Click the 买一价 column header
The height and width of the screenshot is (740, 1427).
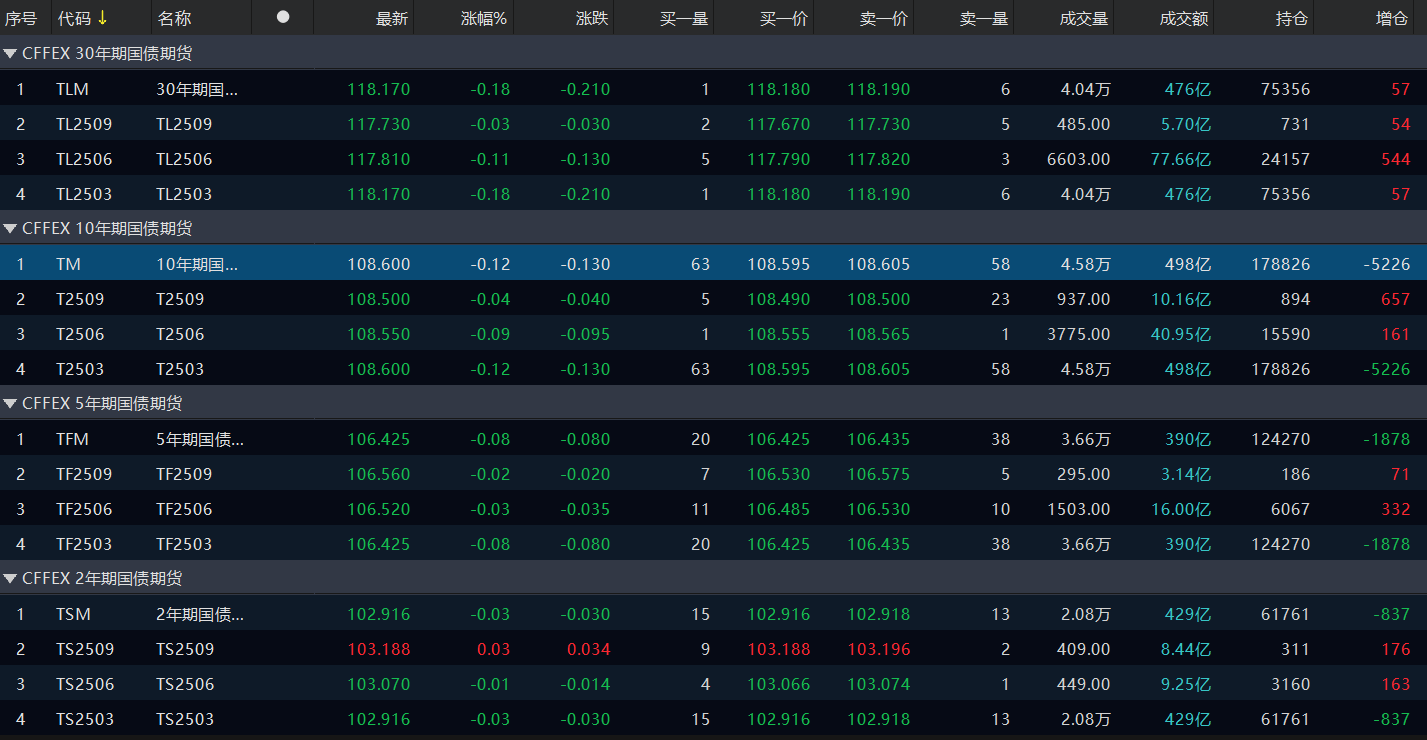pos(784,18)
